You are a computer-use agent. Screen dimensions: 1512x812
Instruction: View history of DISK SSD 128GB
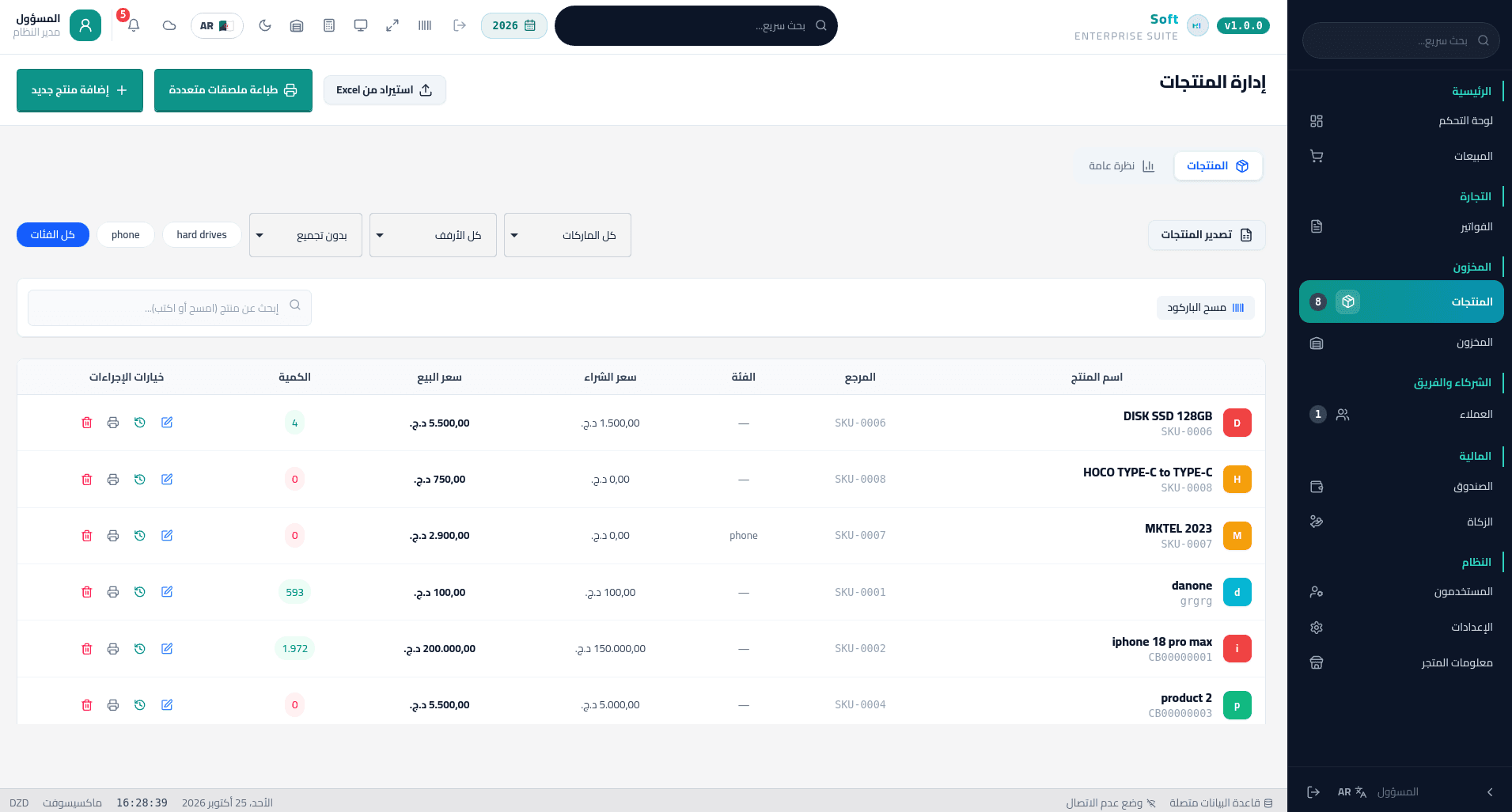pyautogui.click(x=140, y=423)
